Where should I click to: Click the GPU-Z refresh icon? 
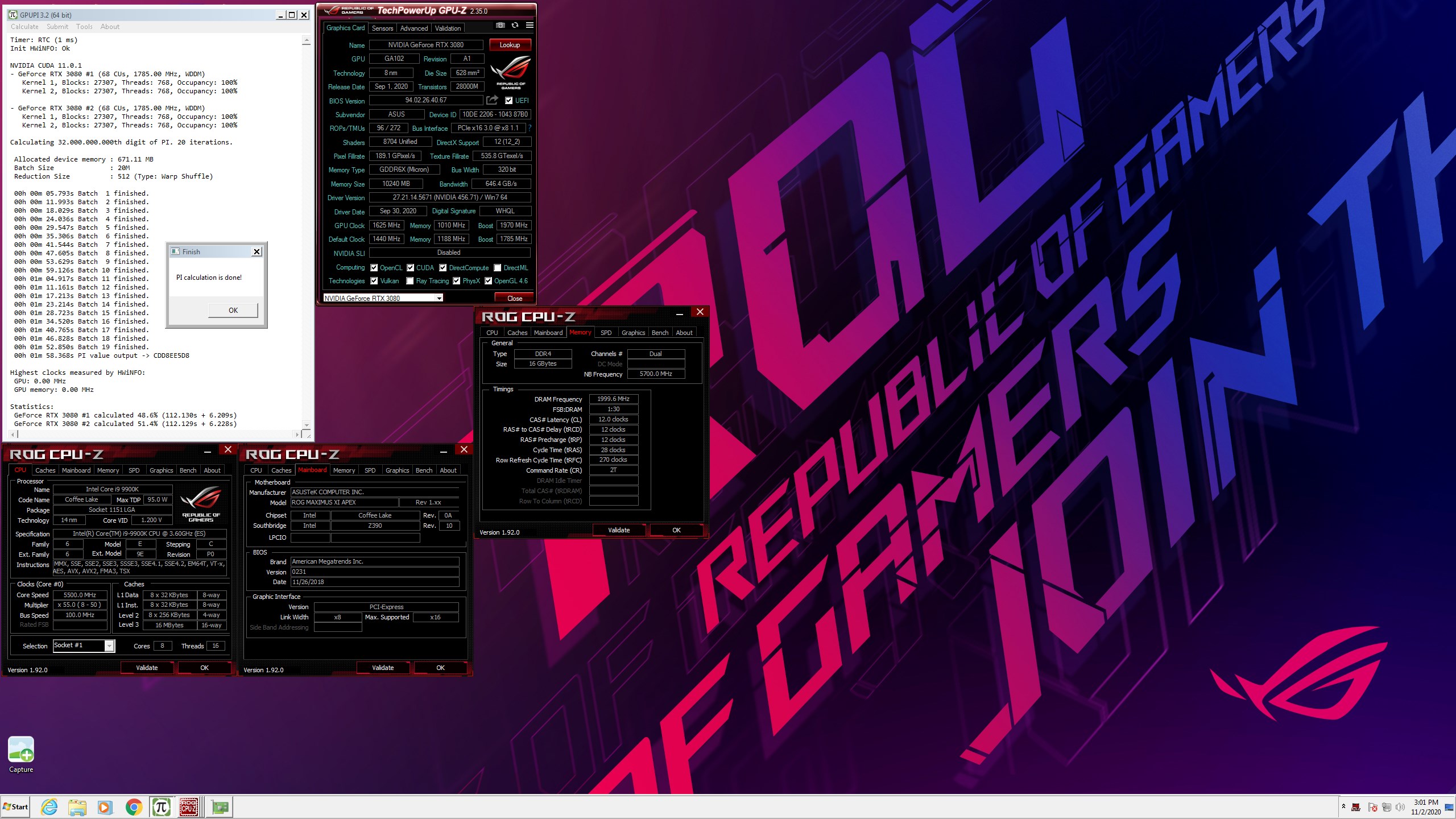coord(515,26)
